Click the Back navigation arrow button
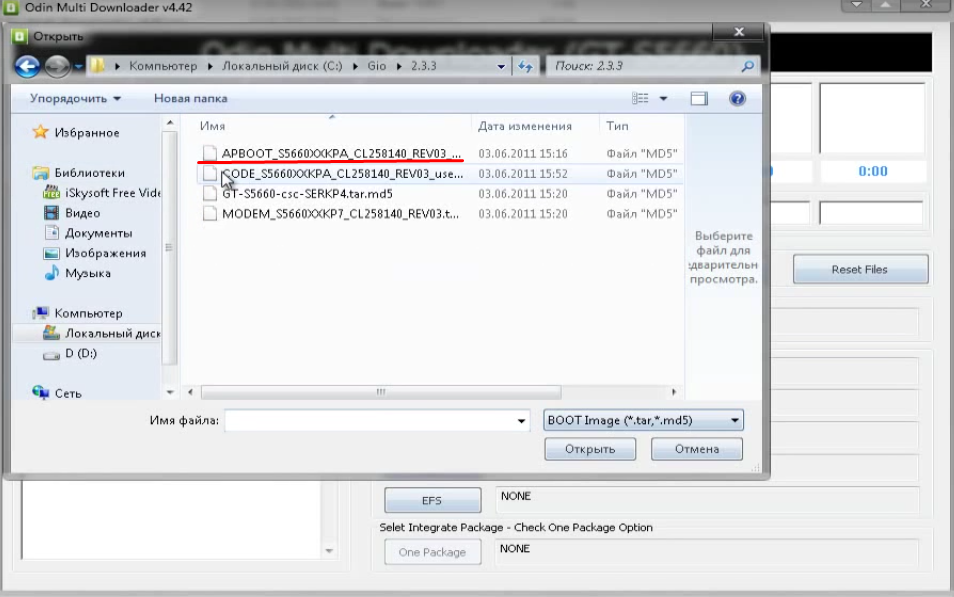 pos(27,66)
